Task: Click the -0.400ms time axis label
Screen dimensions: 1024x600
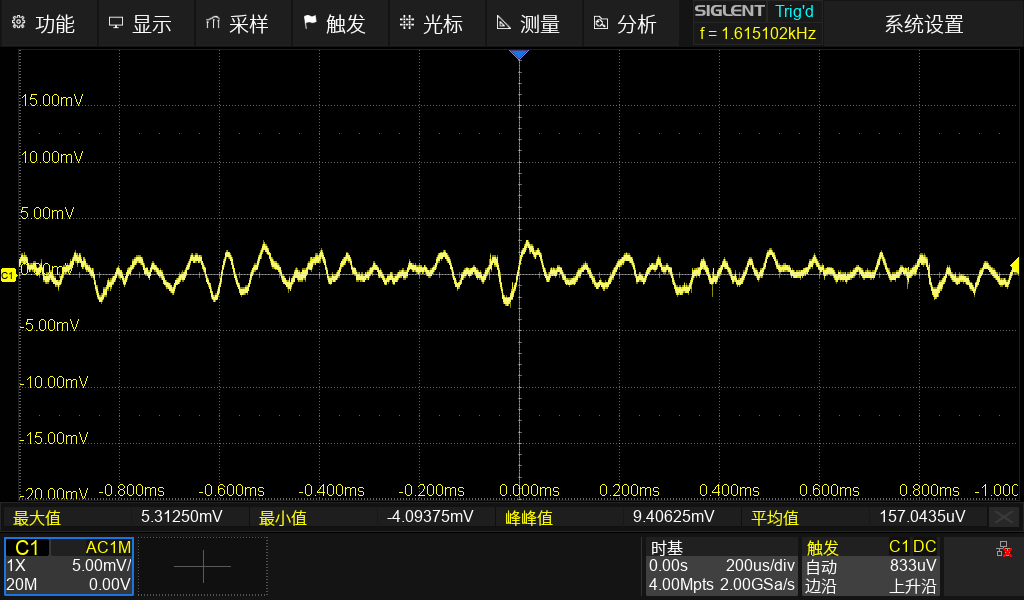Action: 331,490
